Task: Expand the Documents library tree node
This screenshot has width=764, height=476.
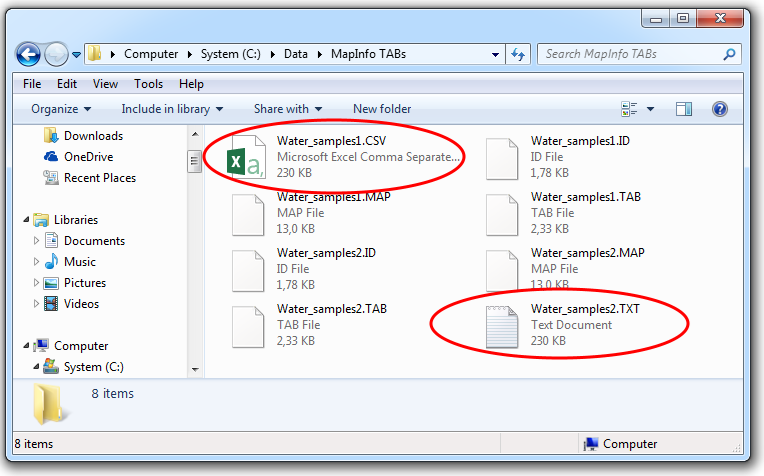Action: click(x=36, y=241)
